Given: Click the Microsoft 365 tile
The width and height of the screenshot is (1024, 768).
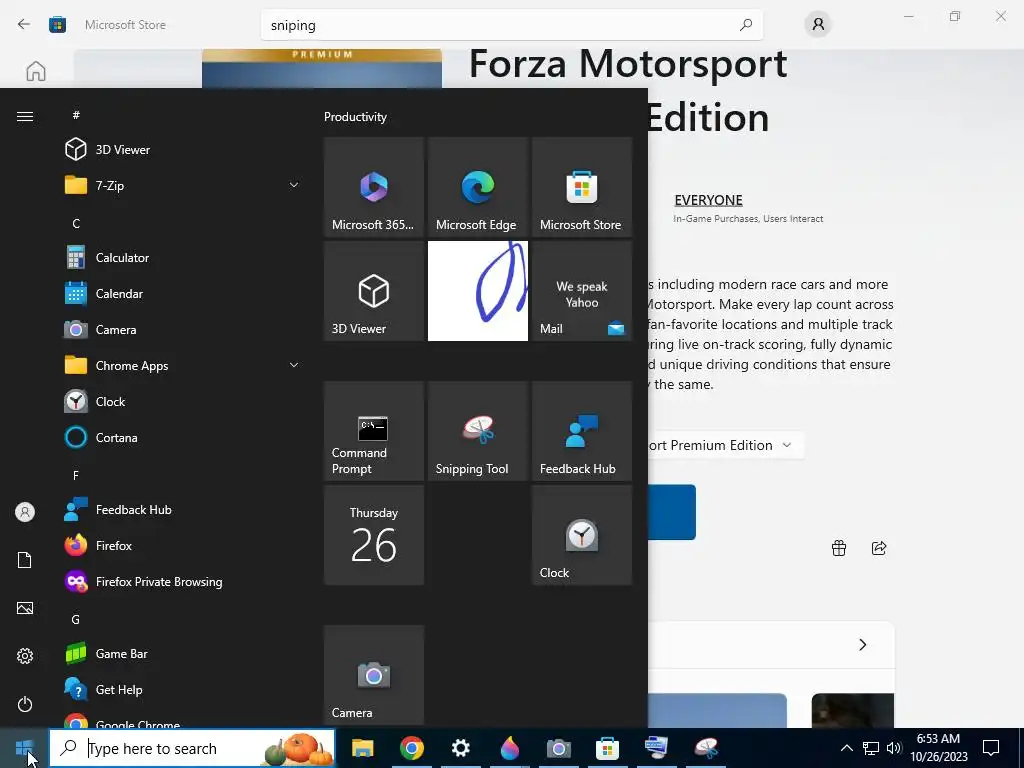Looking at the screenshot, I should tap(374, 187).
